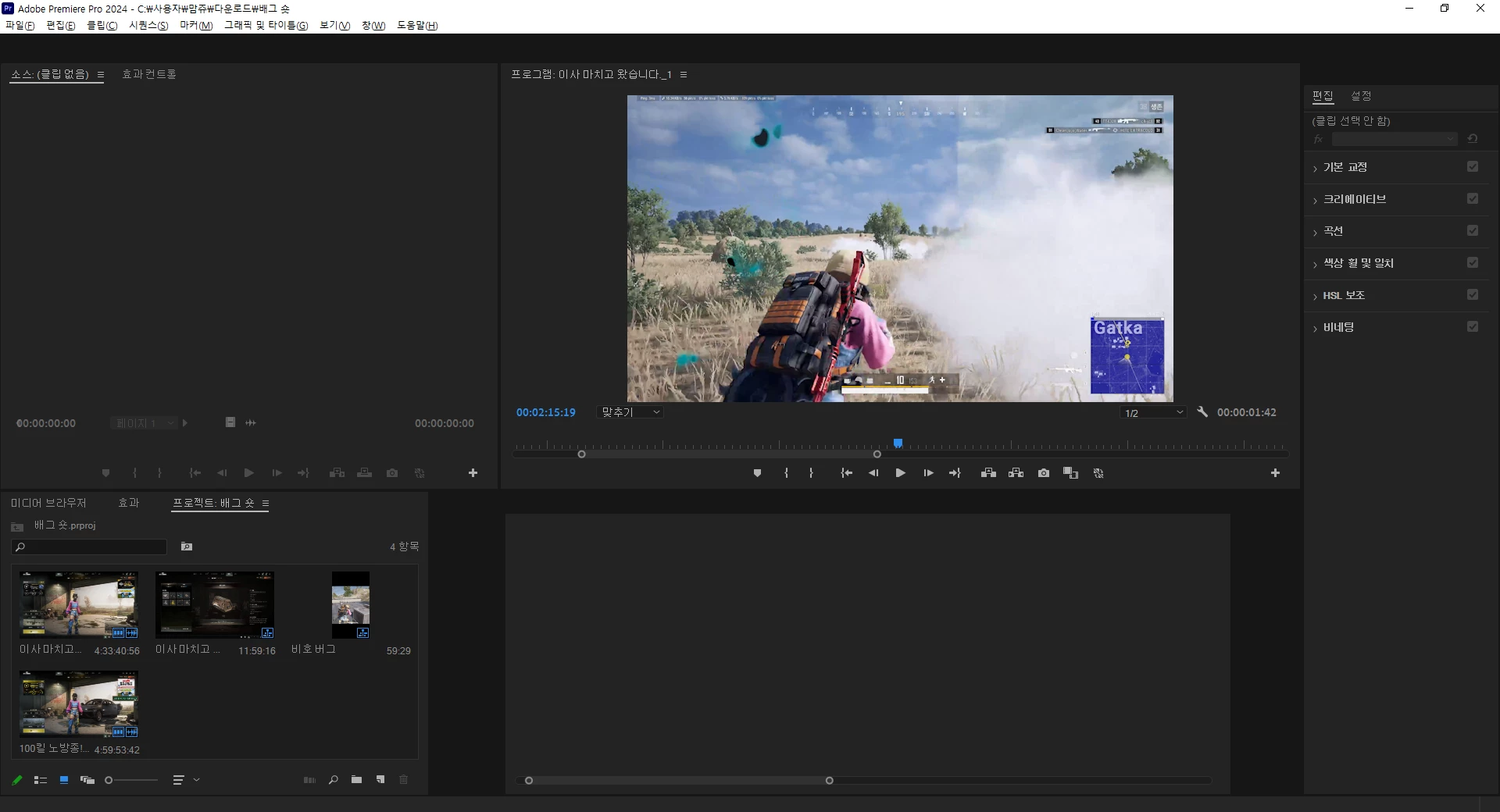
Task: Toggle the 크리에이티브 section checkbox
Action: coord(1473,198)
